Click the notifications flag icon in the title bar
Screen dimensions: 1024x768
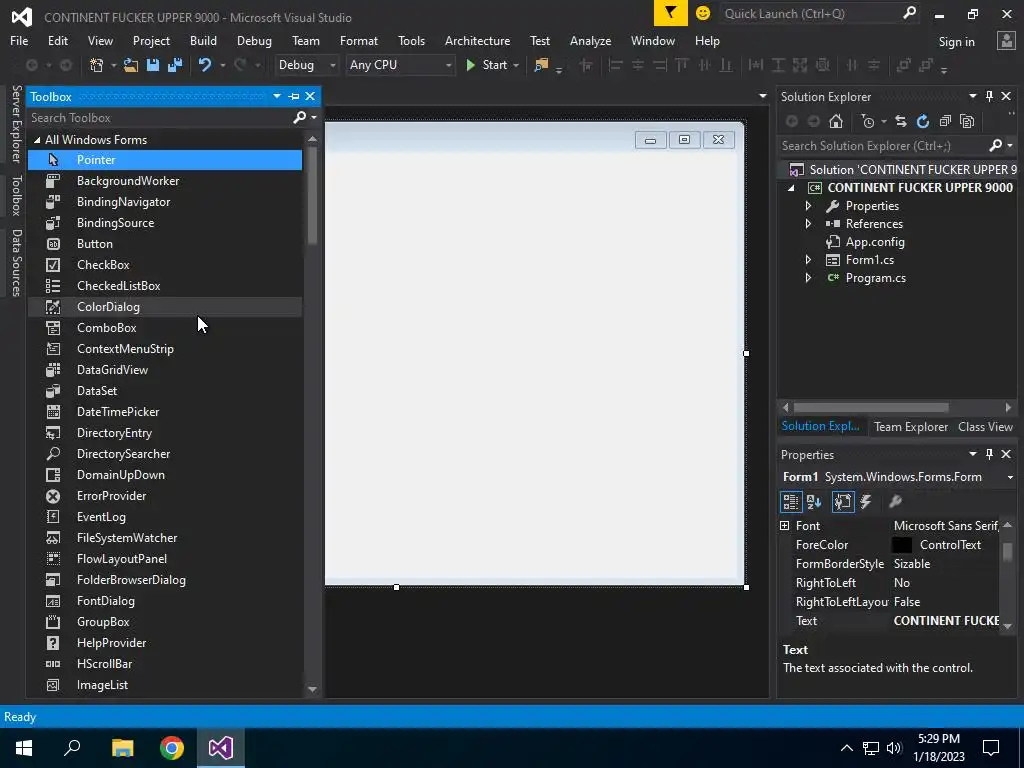(671, 13)
